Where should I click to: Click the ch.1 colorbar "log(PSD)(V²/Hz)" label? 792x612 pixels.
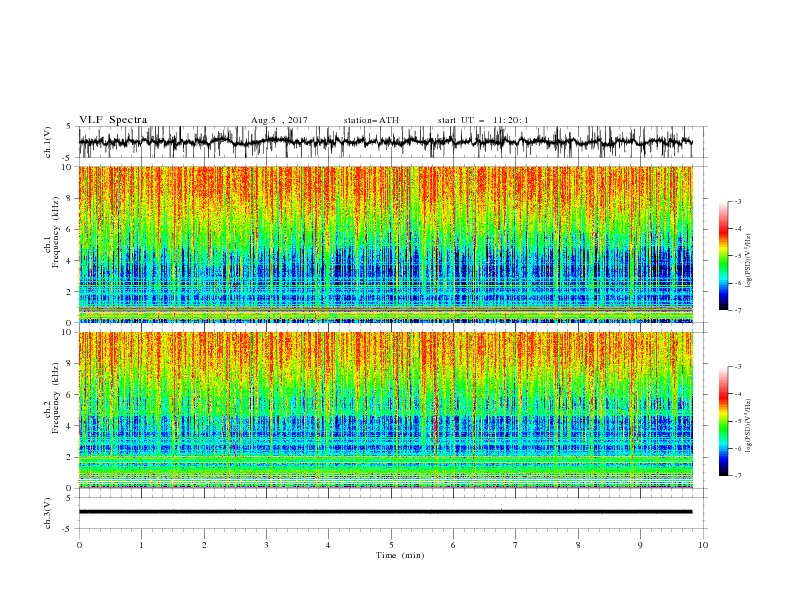(x=748, y=261)
